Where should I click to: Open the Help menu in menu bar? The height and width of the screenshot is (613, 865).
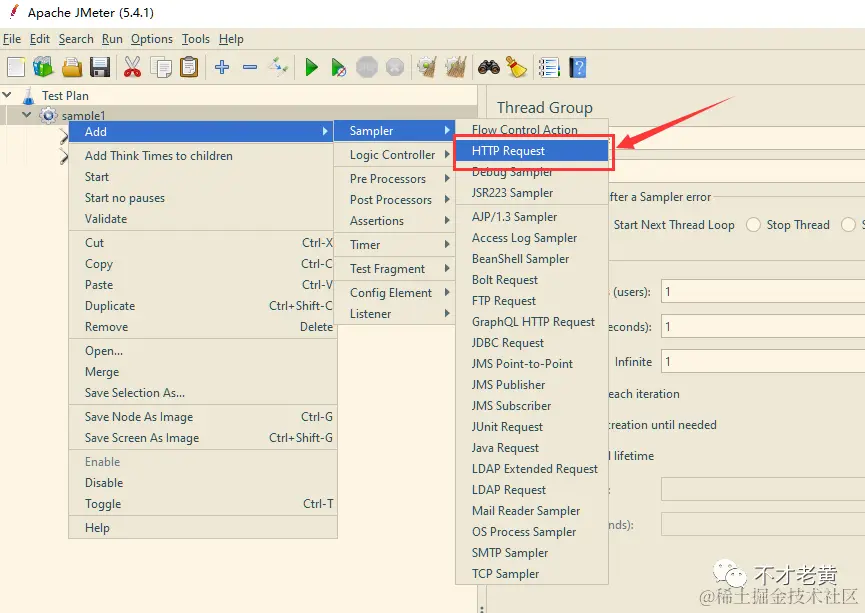click(231, 39)
